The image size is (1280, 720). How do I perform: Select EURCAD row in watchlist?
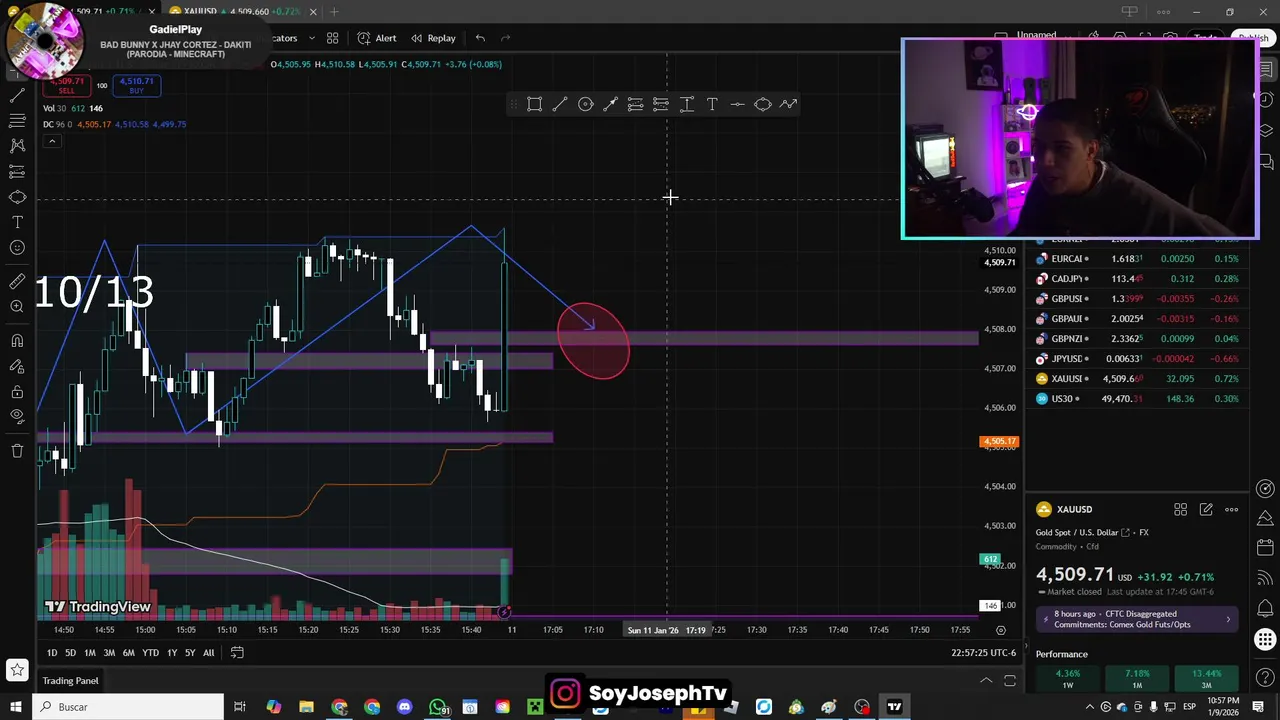[x=1138, y=259]
